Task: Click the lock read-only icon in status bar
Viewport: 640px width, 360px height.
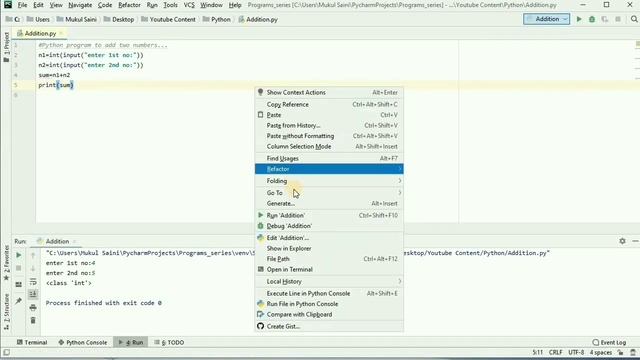Action: point(620,352)
